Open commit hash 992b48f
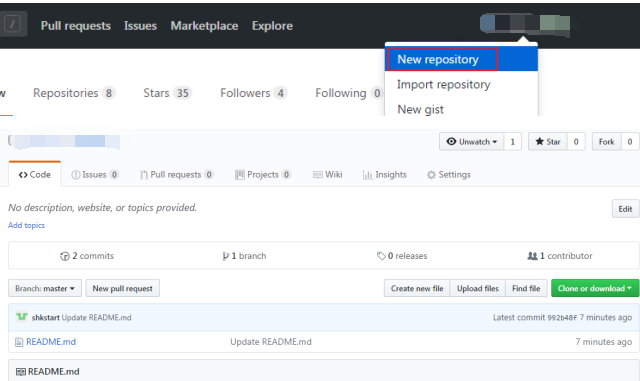The height and width of the screenshot is (381, 640). 562,317
